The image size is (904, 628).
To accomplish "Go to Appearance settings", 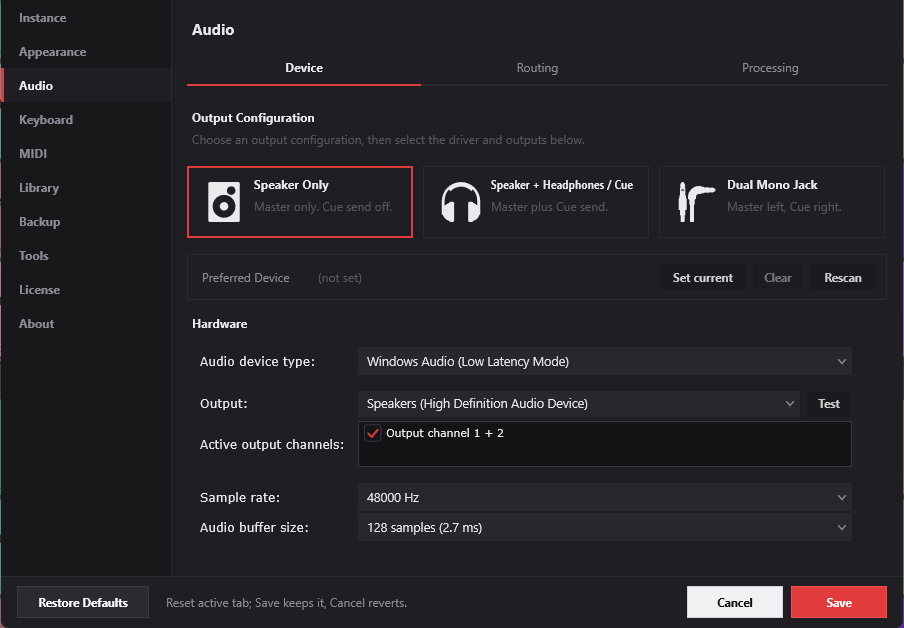I will 86,52.
